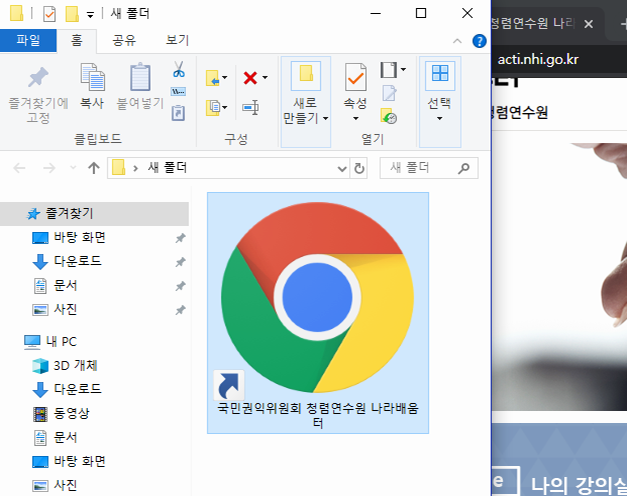Collapse the ribbon with the chevron

click(x=457, y=41)
